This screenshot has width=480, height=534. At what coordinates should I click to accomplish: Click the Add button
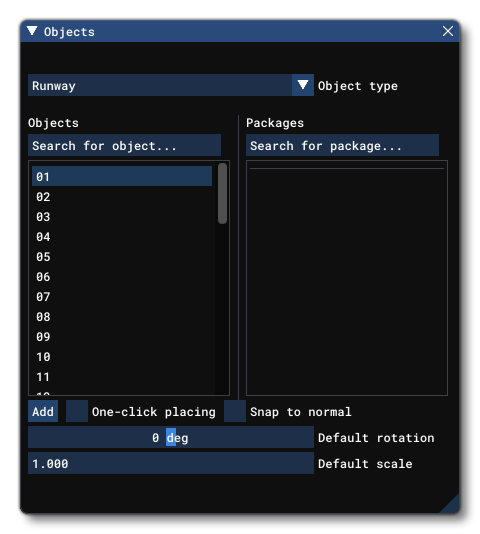(43, 411)
